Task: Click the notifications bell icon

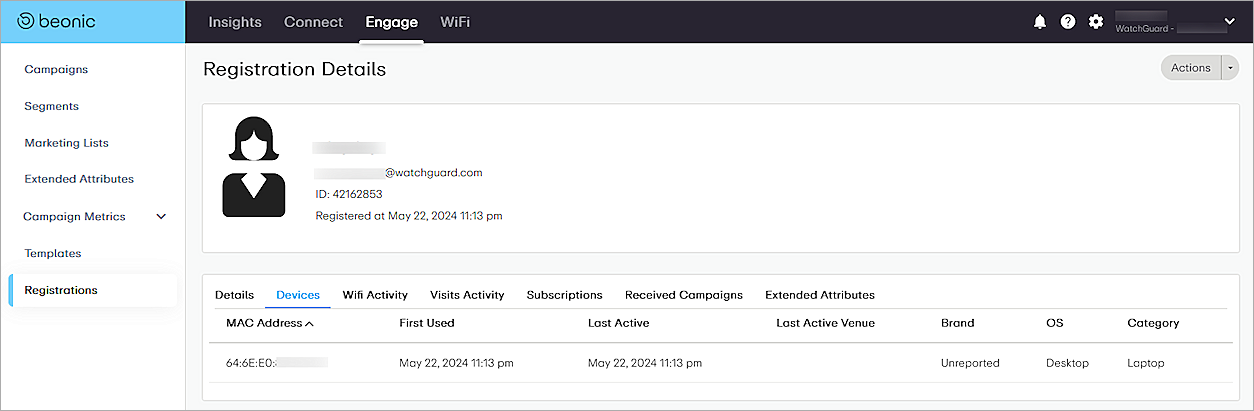Action: pyautogui.click(x=1039, y=22)
